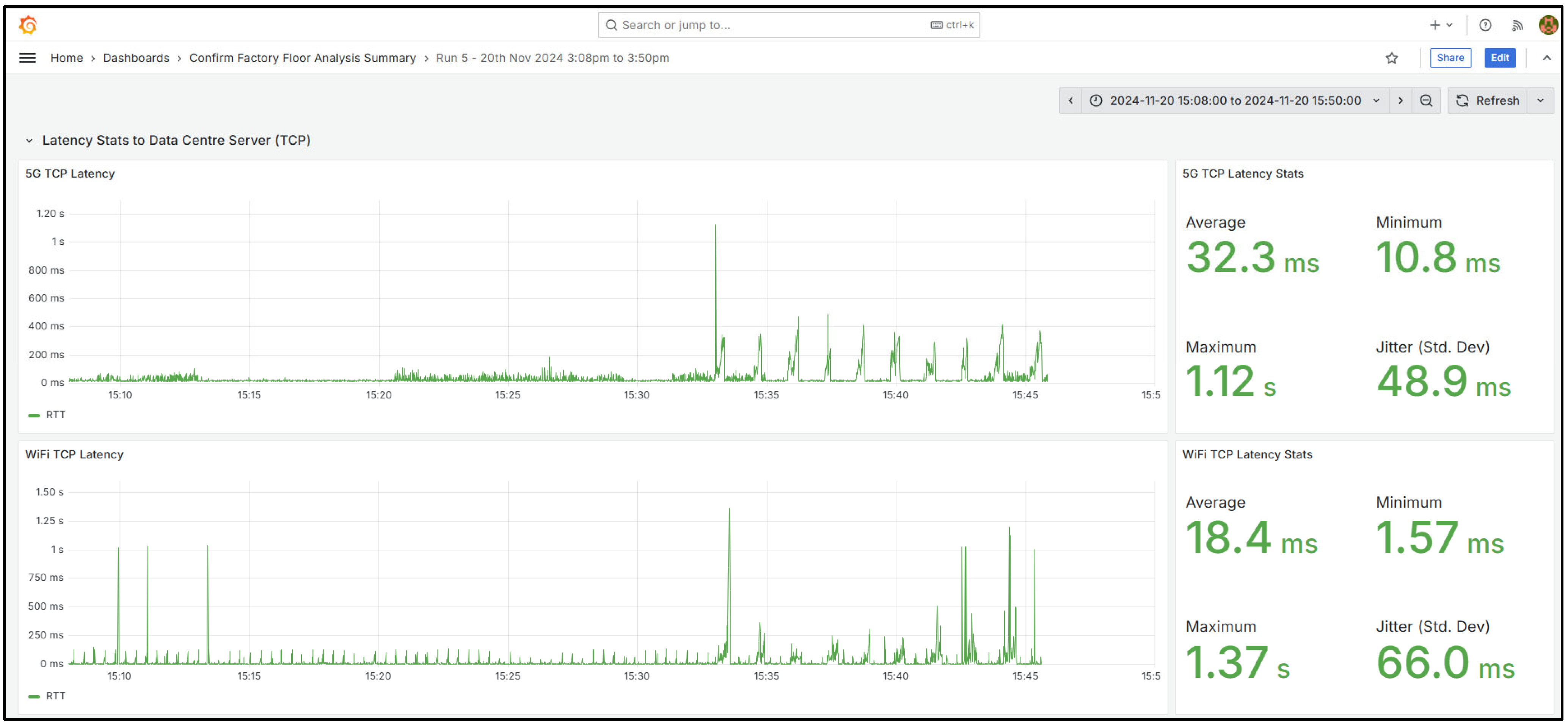1568x726 pixels.
Task: Collapse the Latency Stats to Data Centre Server row
Action: click(28, 141)
